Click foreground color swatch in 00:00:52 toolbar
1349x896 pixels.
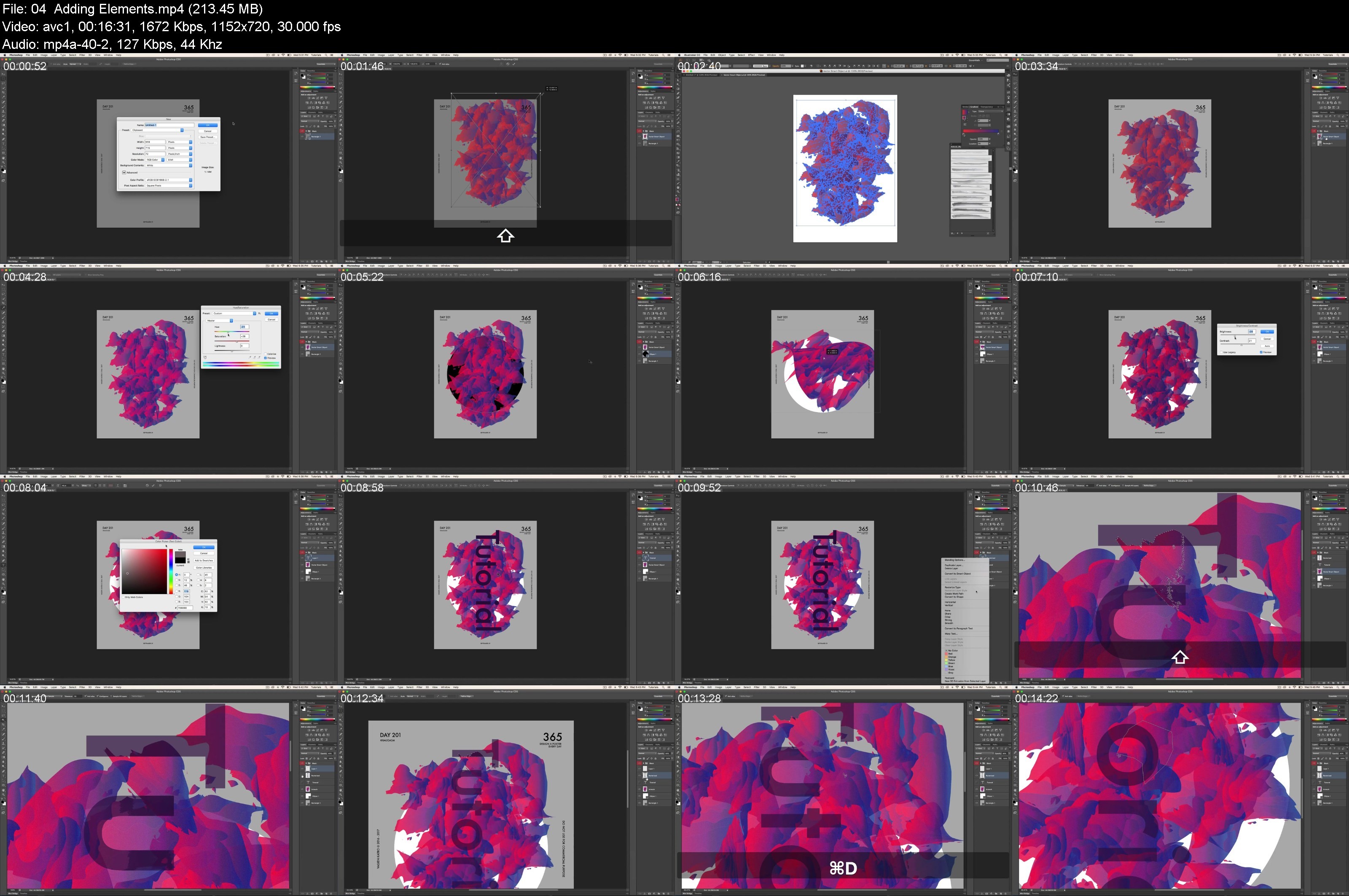pos(2,170)
